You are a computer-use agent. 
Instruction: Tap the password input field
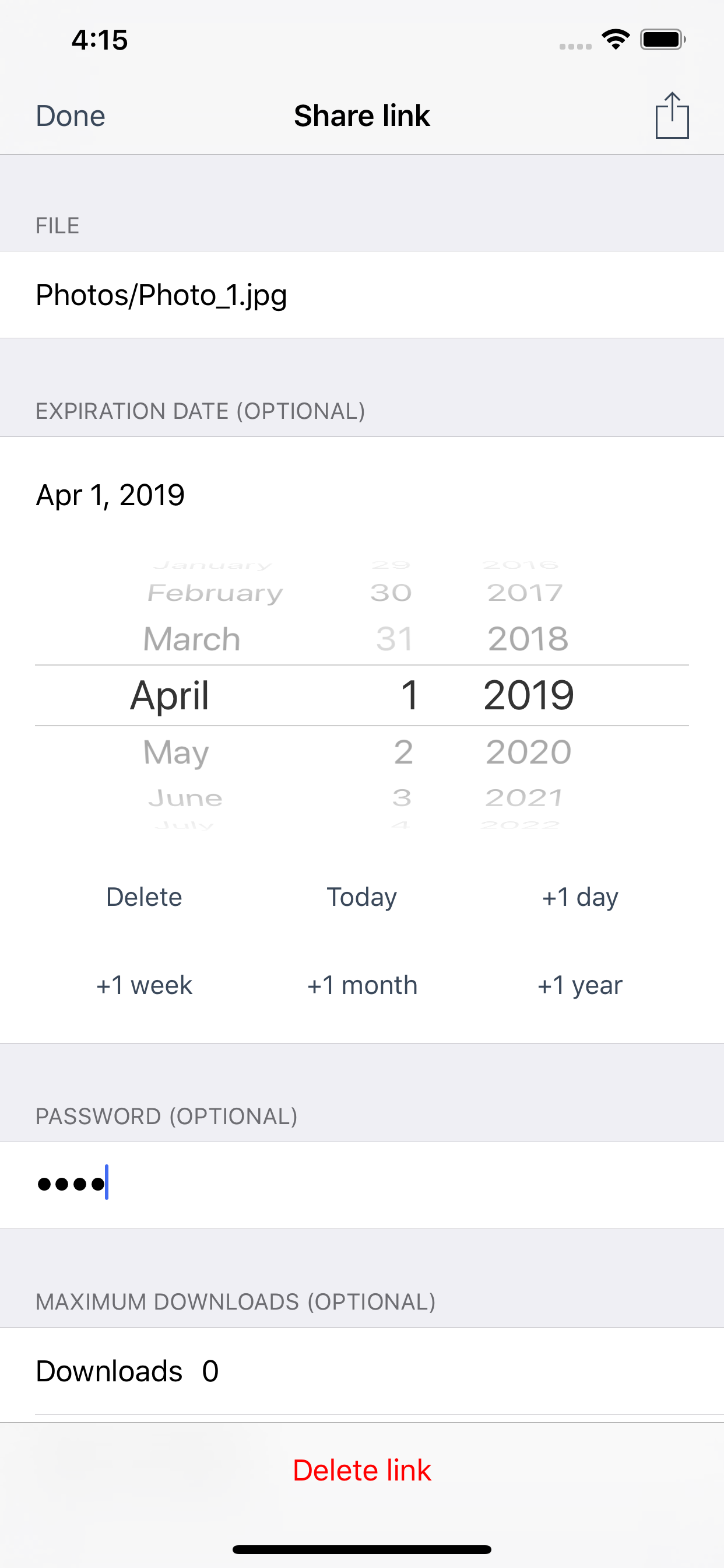point(362,1185)
